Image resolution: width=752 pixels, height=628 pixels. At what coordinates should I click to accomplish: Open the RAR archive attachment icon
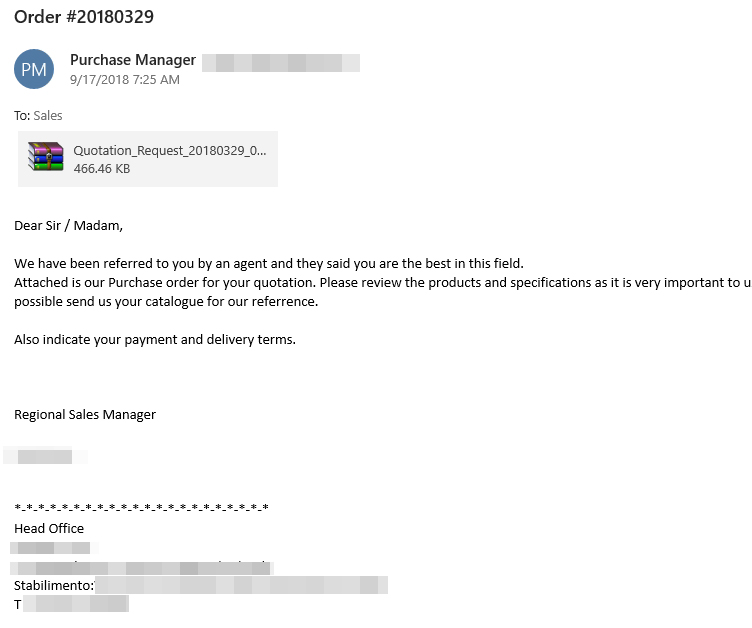click(x=46, y=158)
